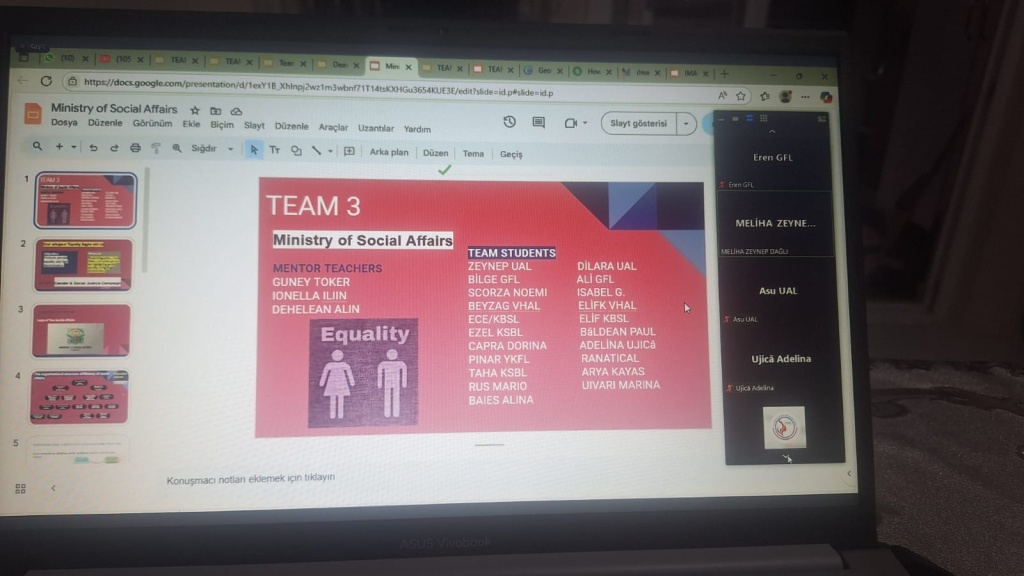1024x576 pixels.
Task: Select the paint format tool
Action: click(155, 148)
